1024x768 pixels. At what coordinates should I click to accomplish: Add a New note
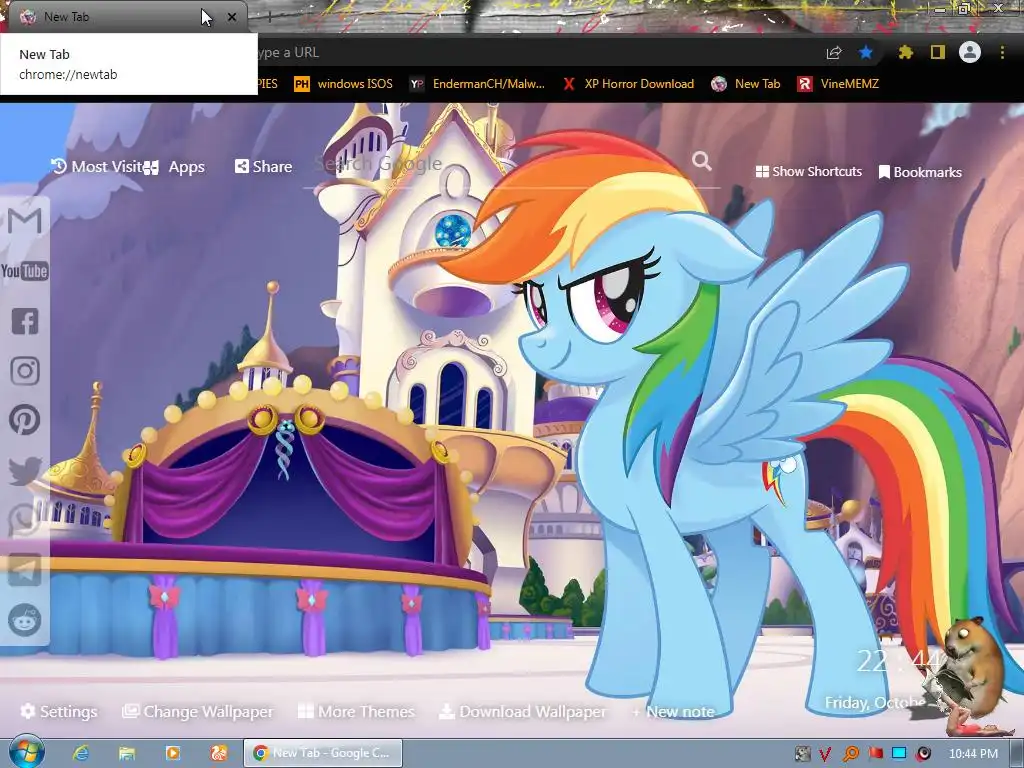click(x=673, y=711)
